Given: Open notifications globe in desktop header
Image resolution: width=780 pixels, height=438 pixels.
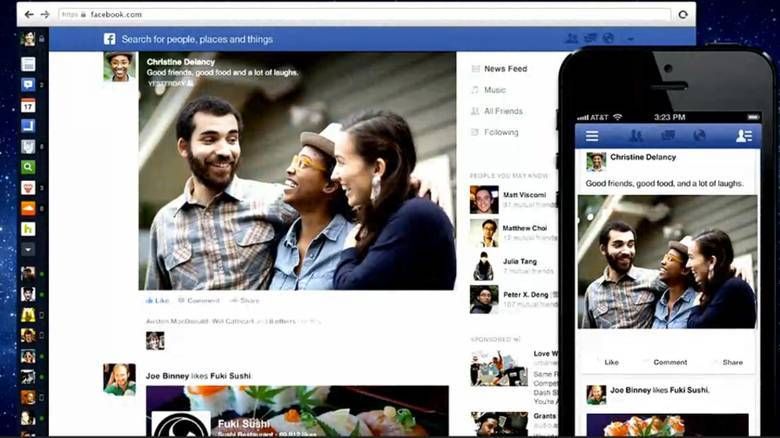Looking at the screenshot, I should tap(608, 38).
